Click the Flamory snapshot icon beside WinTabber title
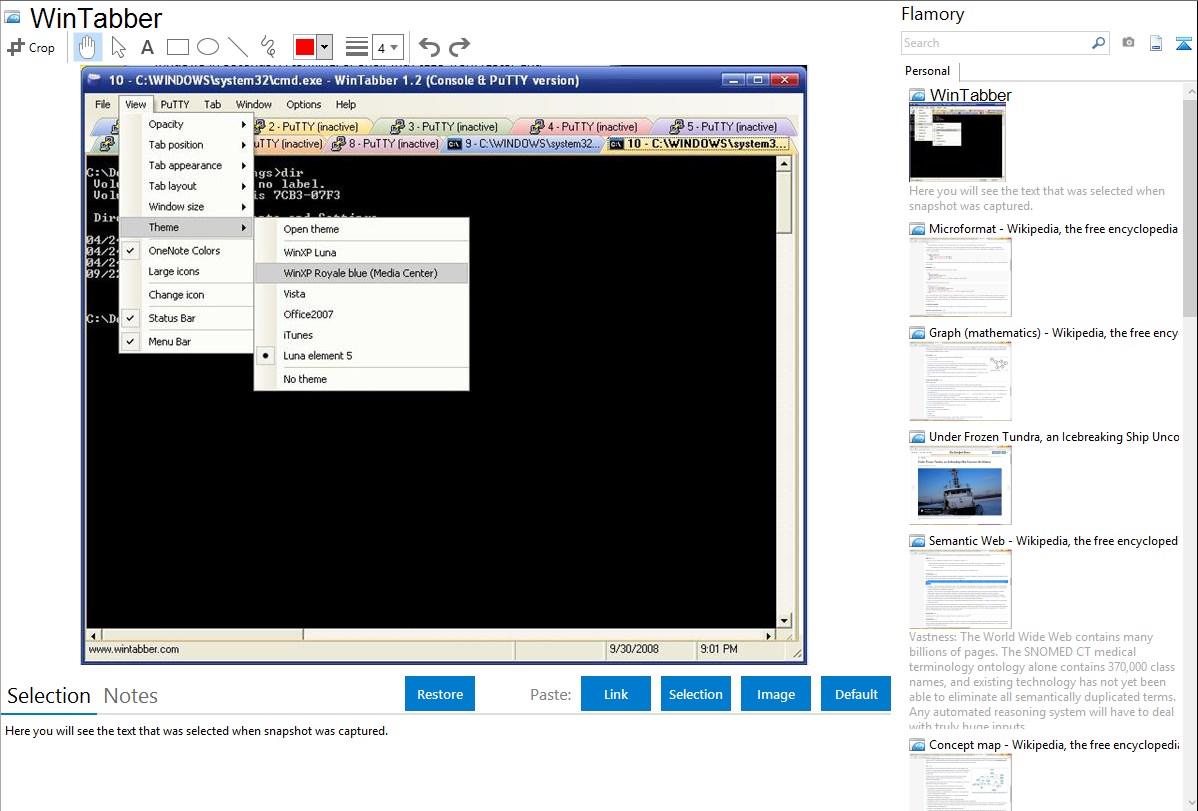The width and height of the screenshot is (1198, 811). point(12,17)
